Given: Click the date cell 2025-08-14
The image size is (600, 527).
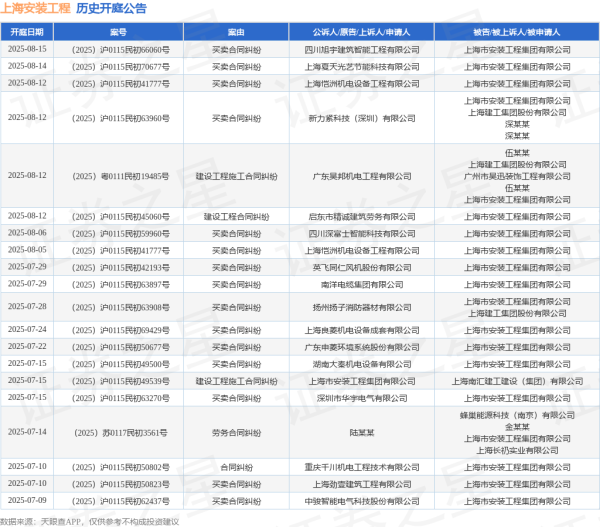Looking at the screenshot, I should click(x=27, y=66).
